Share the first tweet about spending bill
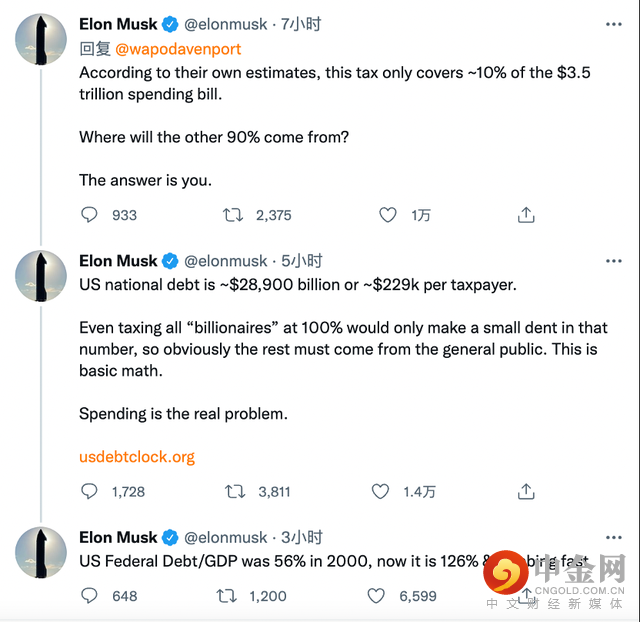The height and width of the screenshot is (622, 640). click(526, 215)
